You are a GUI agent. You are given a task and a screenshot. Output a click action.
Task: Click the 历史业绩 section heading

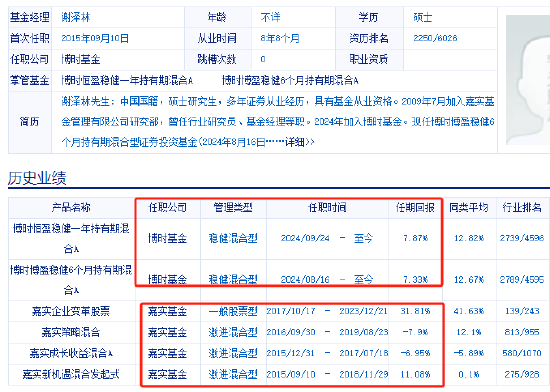(x=37, y=178)
